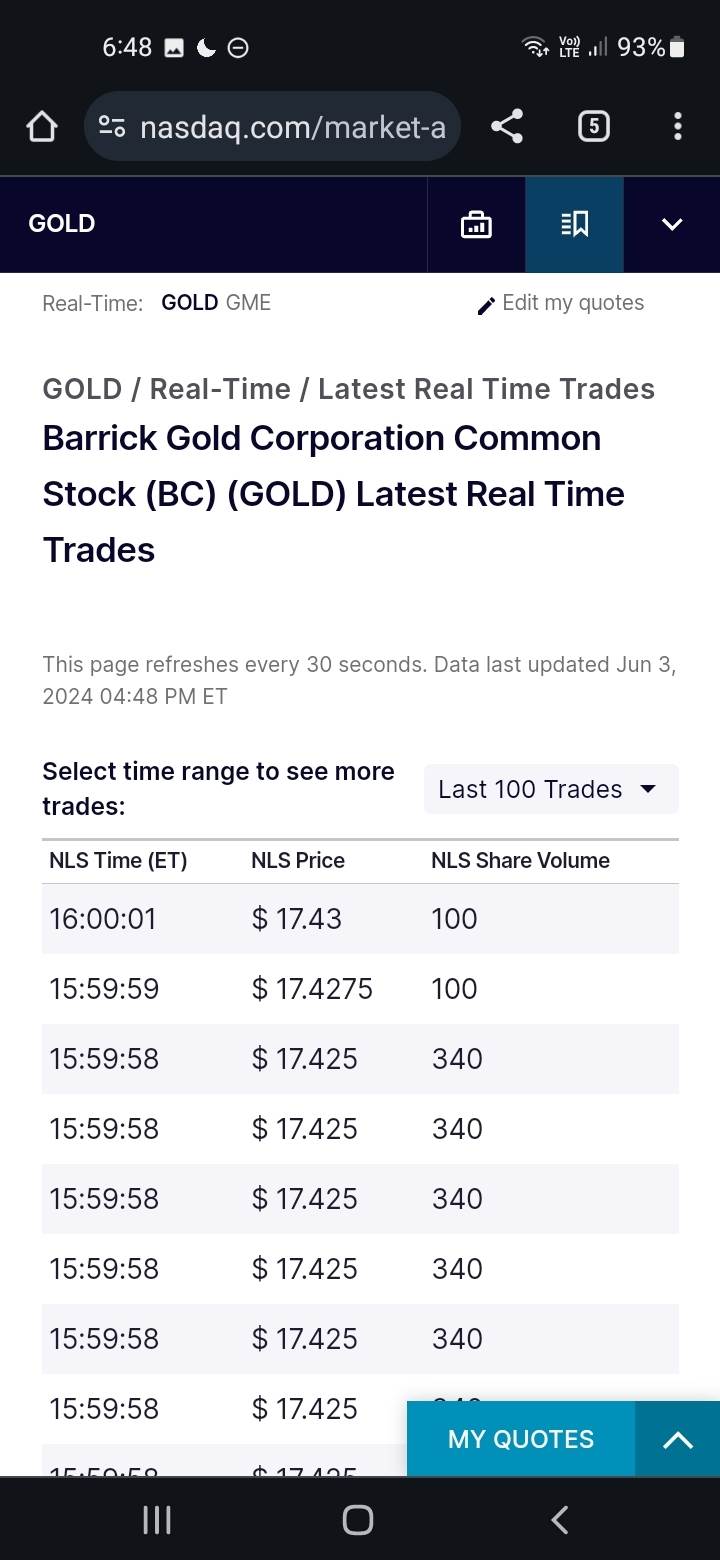Tap the browser home icon

pos(42,127)
